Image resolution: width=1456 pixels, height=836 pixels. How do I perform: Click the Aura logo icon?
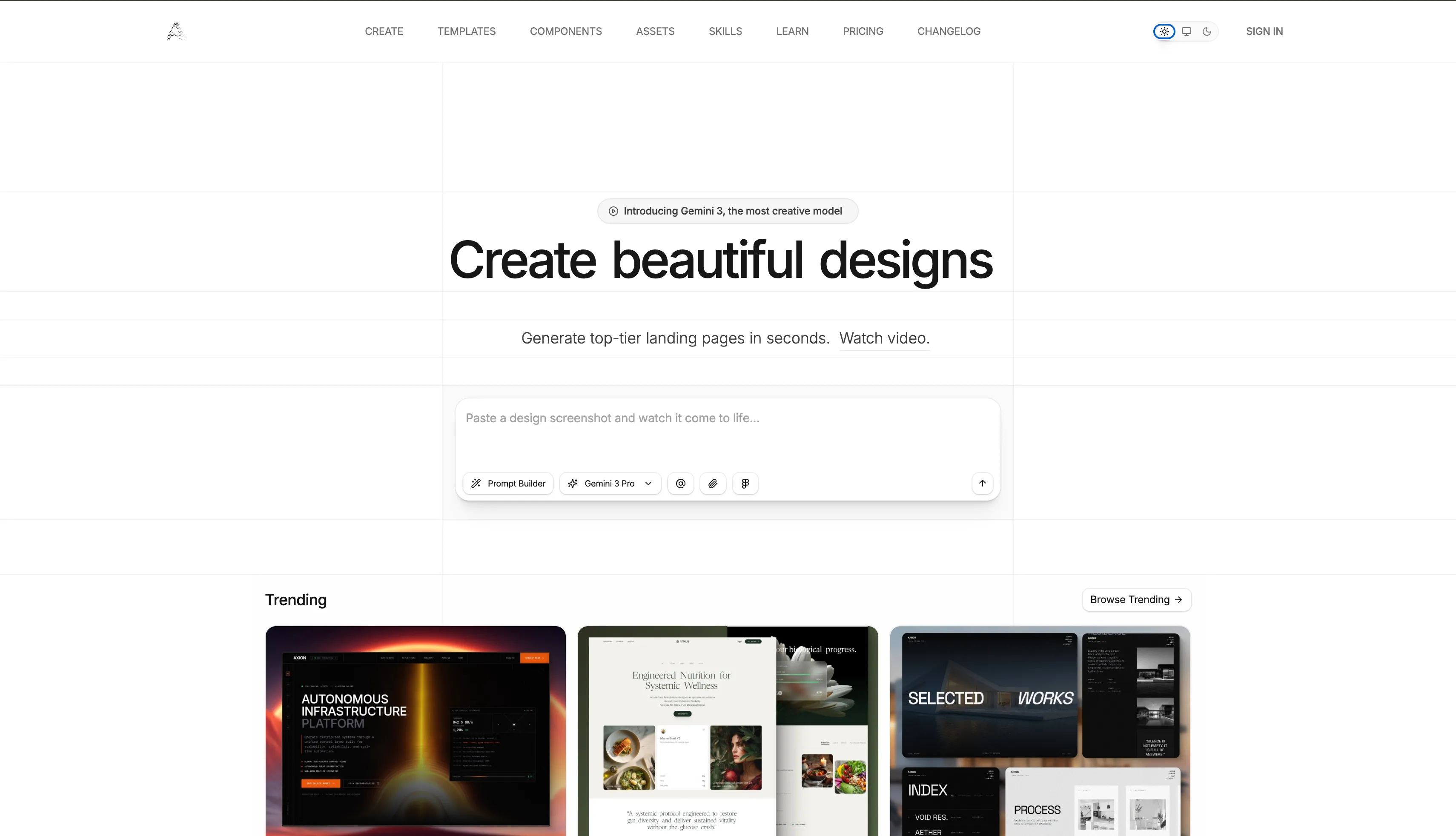pyautogui.click(x=176, y=31)
